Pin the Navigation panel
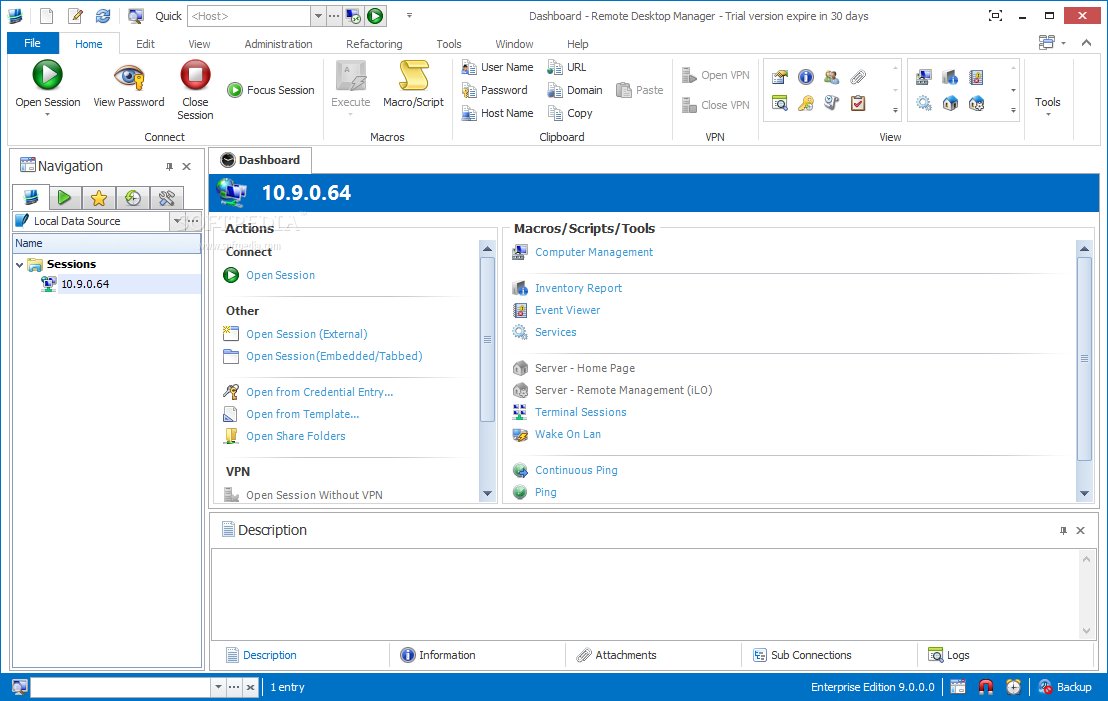 pyautogui.click(x=169, y=167)
